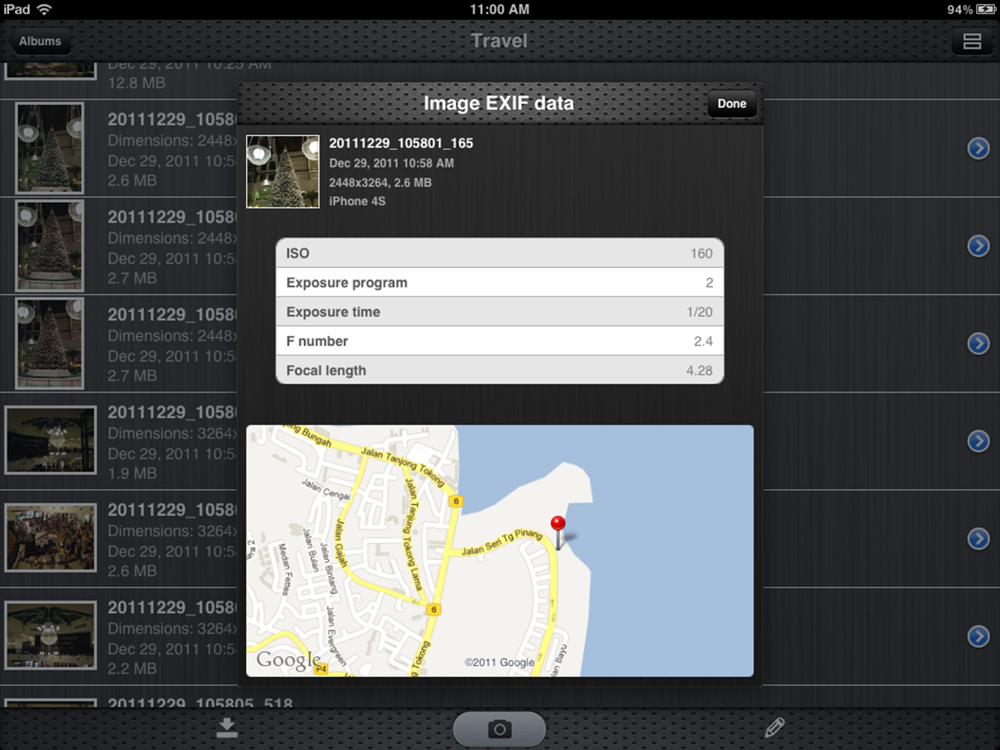Close the EXIF panel with Done

(x=732, y=103)
